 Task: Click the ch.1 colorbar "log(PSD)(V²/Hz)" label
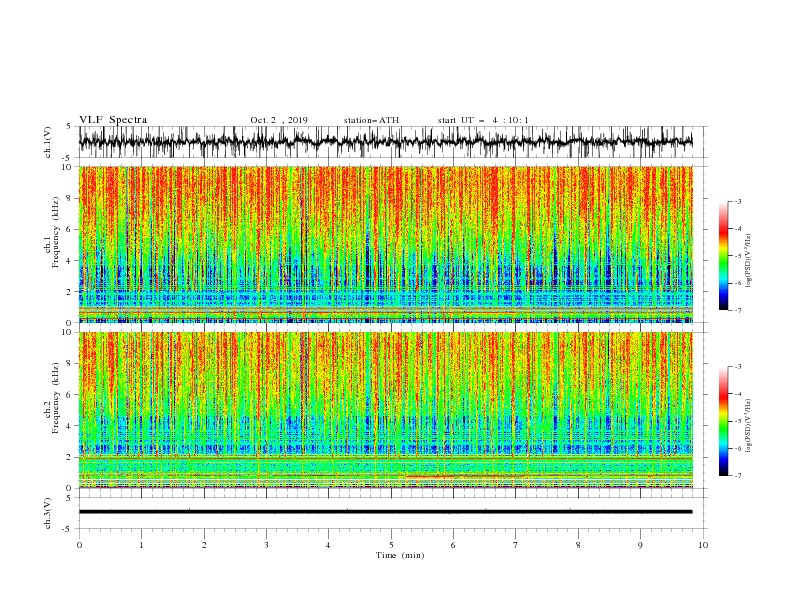pos(748,261)
